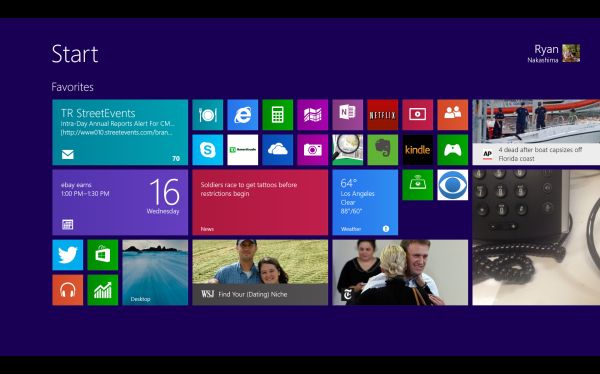
Task: Open the Los Angeles Weather tile
Action: [365, 203]
